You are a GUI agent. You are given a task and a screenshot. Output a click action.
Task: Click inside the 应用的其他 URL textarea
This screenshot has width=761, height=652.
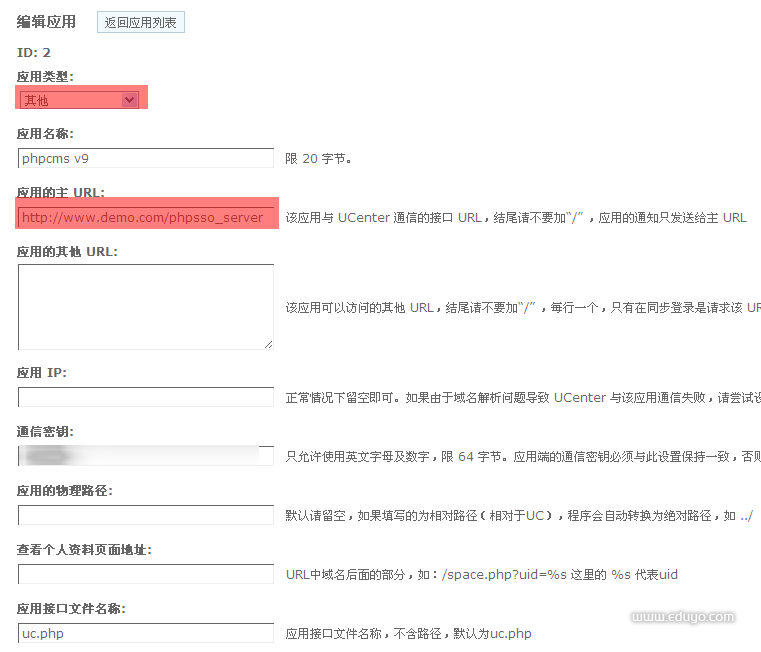click(x=145, y=306)
